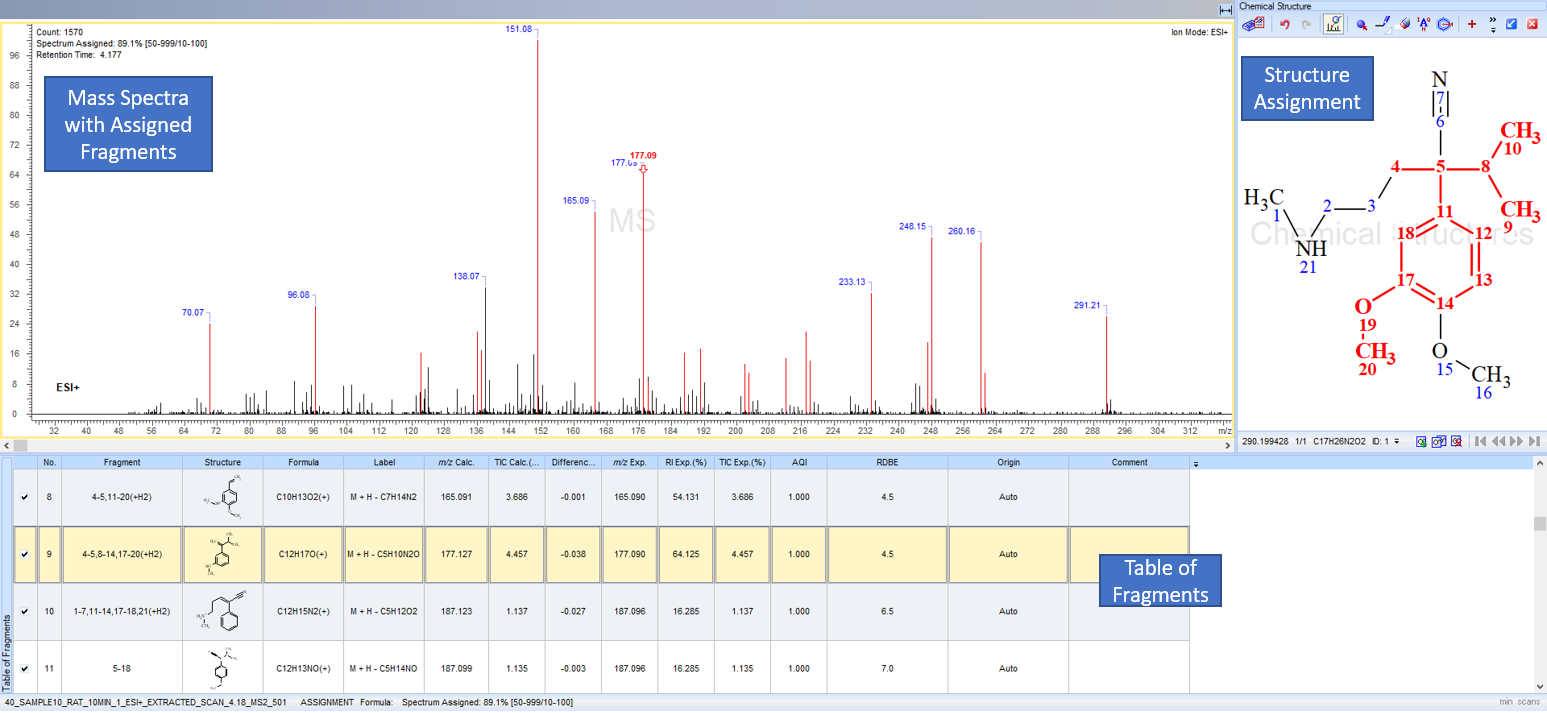This screenshot has height=713, width=1547.
Task: Click the 291.21 peak label
Action: click(x=1086, y=305)
